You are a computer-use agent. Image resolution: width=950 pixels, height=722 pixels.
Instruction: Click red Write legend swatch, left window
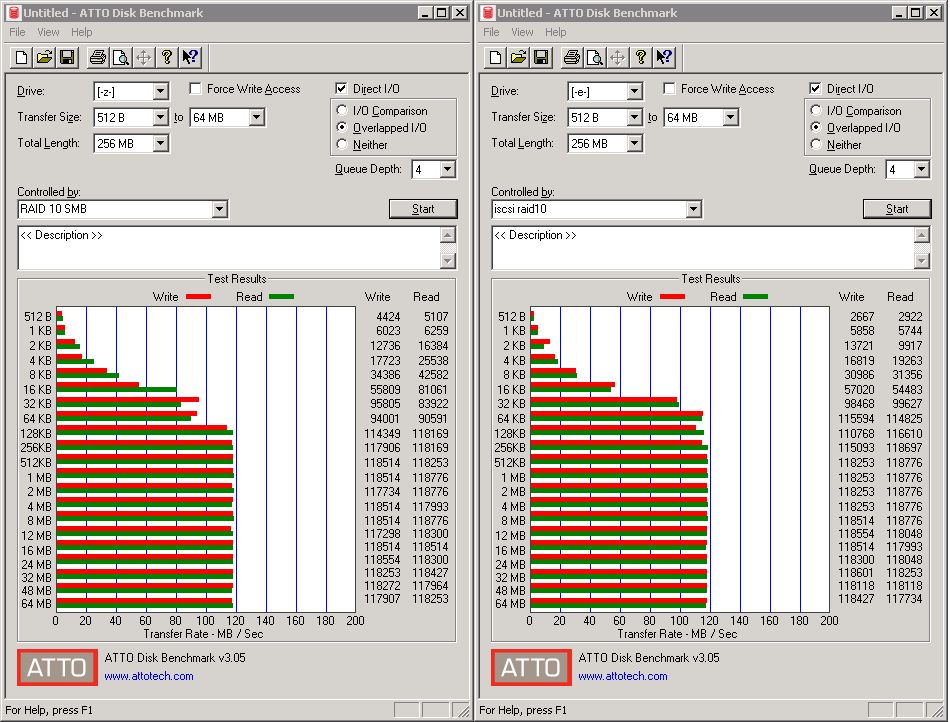tap(199, 297)
